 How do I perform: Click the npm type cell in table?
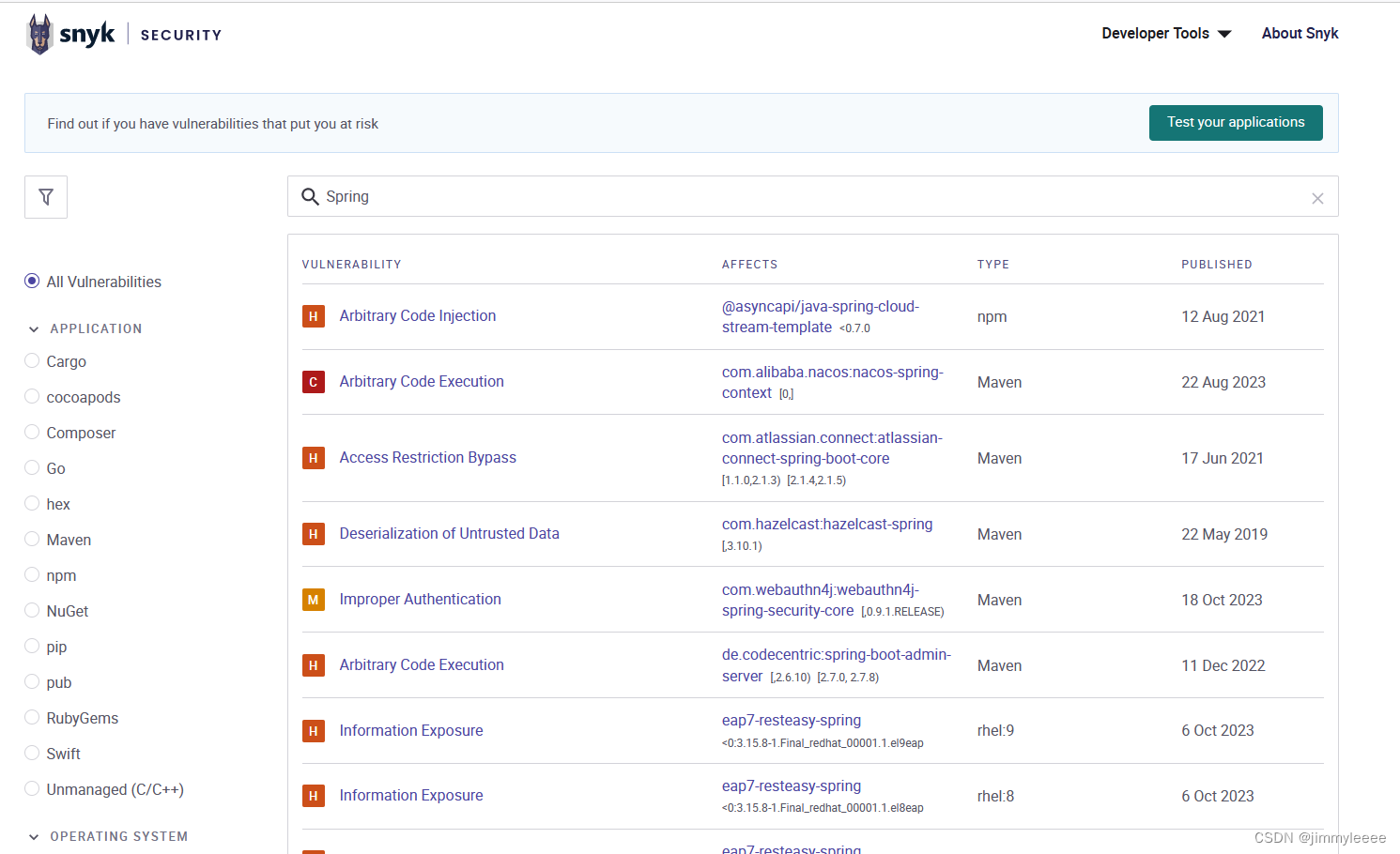click(x=992, y=317)
